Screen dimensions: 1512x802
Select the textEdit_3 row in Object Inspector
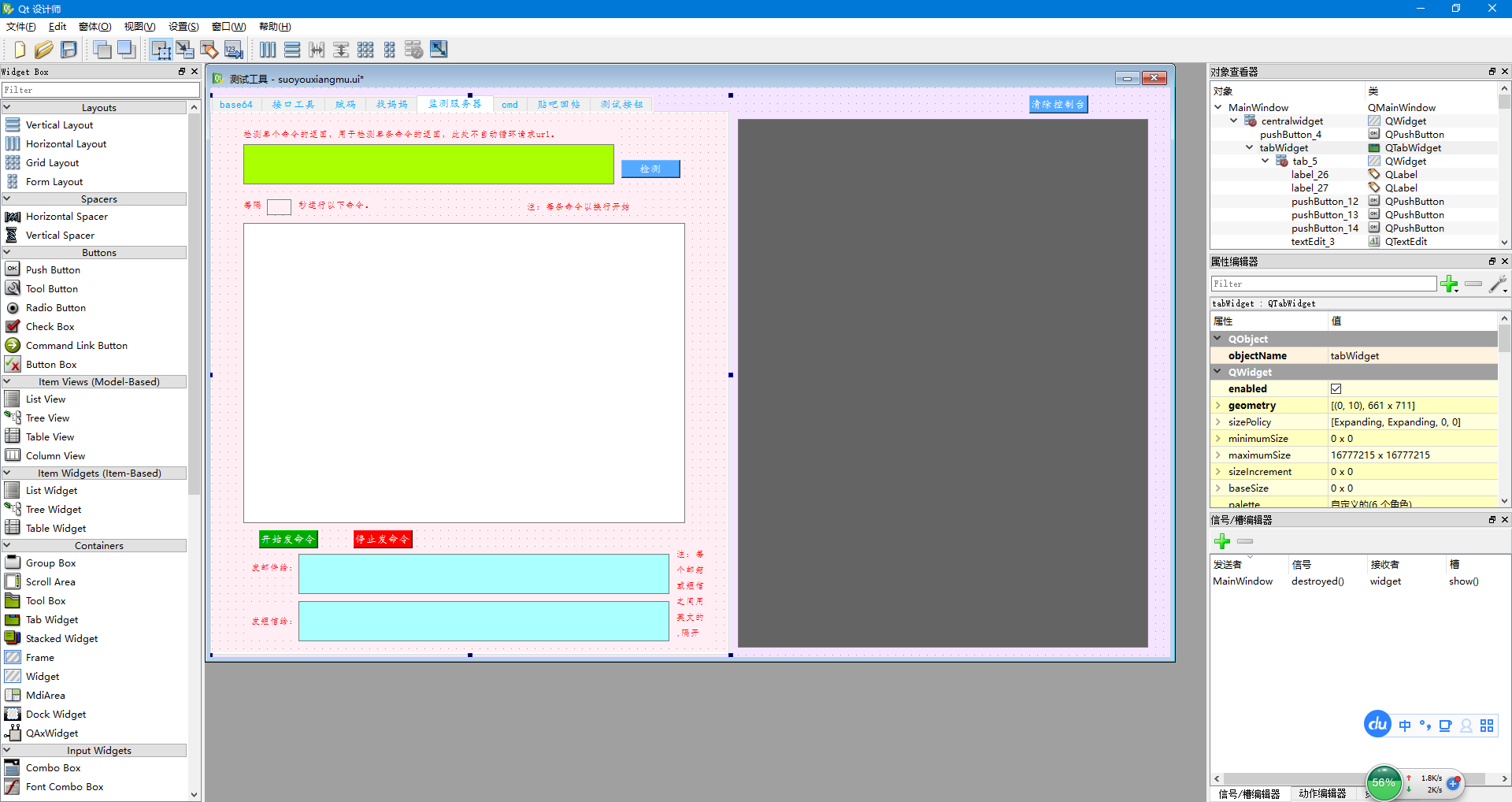click(1313, 241)
